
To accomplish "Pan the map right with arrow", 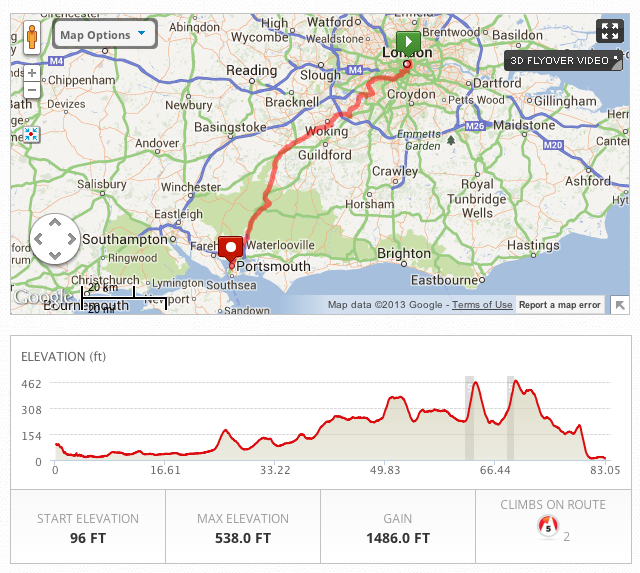I will point(72,240).
